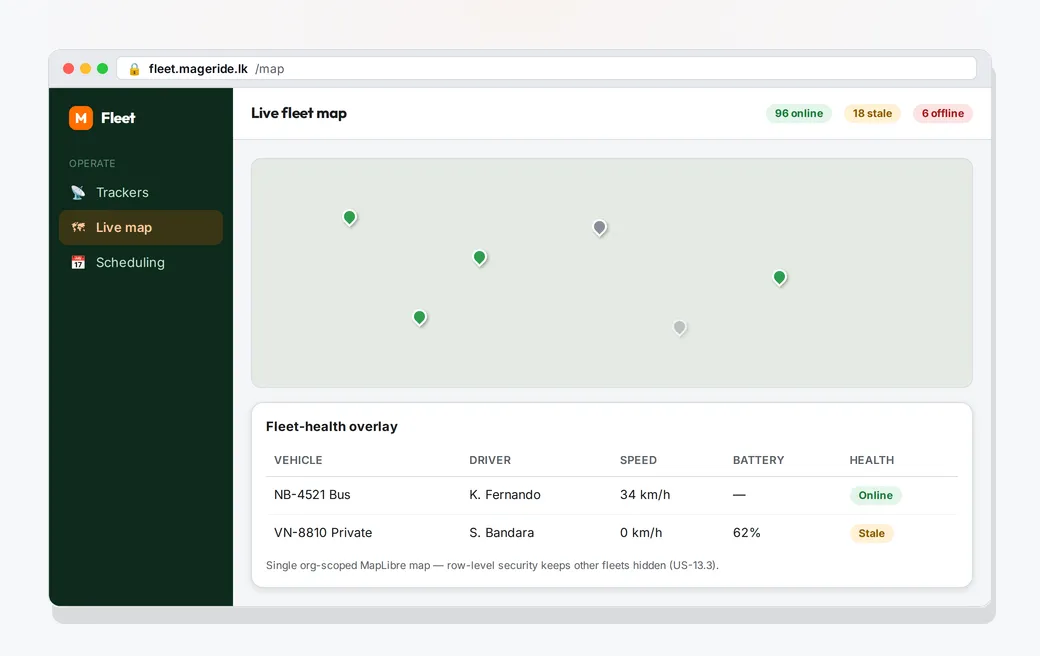
Task: Click the Live fleet map page title
Action: pos(298,113)
